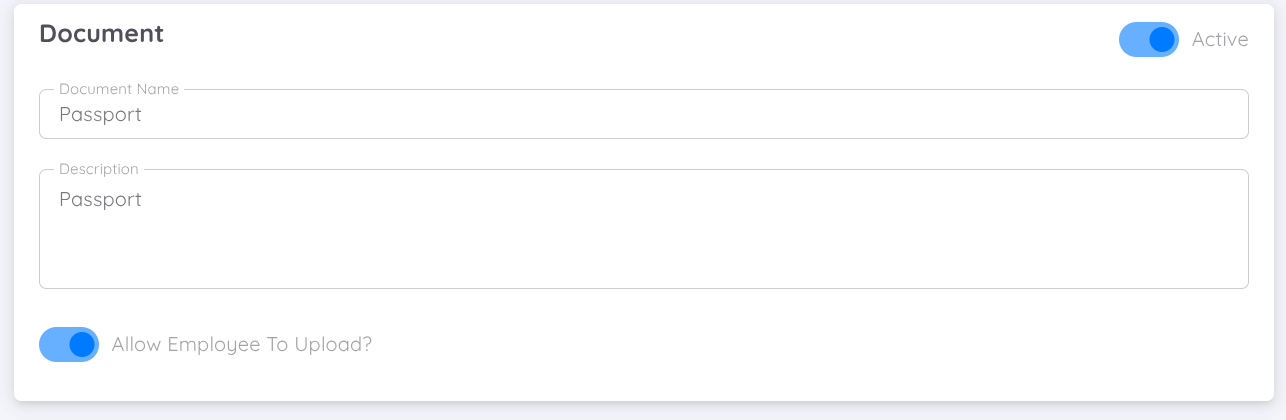Image resolution: width=1286 pixels, height=420 pixels.
Task: Click the blue knob of Active toggle
Action: [x=1162, y=40]
